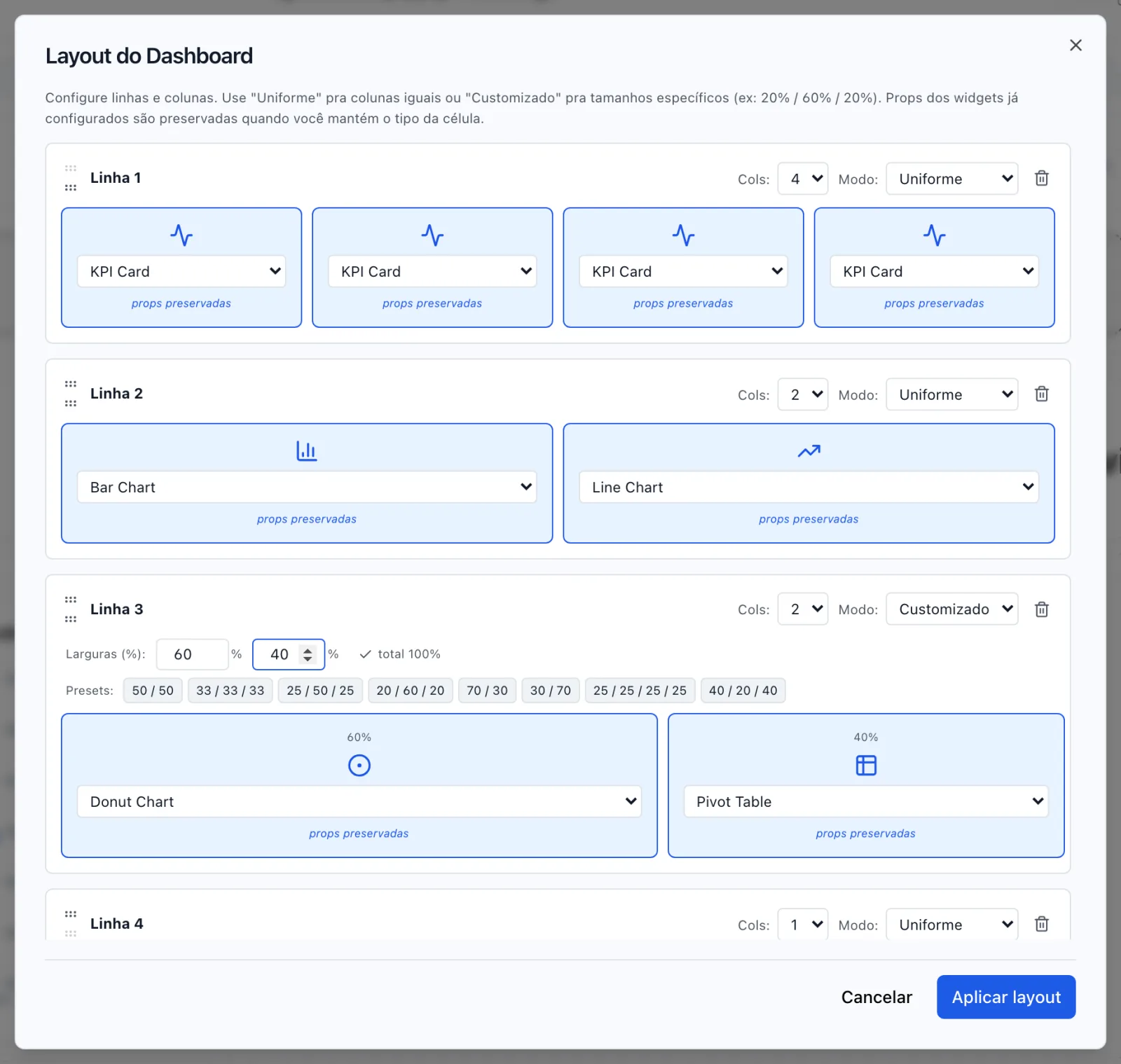This screenshot has height=1064, width=1121.
Task: Open the Bar Chart widget type dropdown
Action: coord(307,487)
